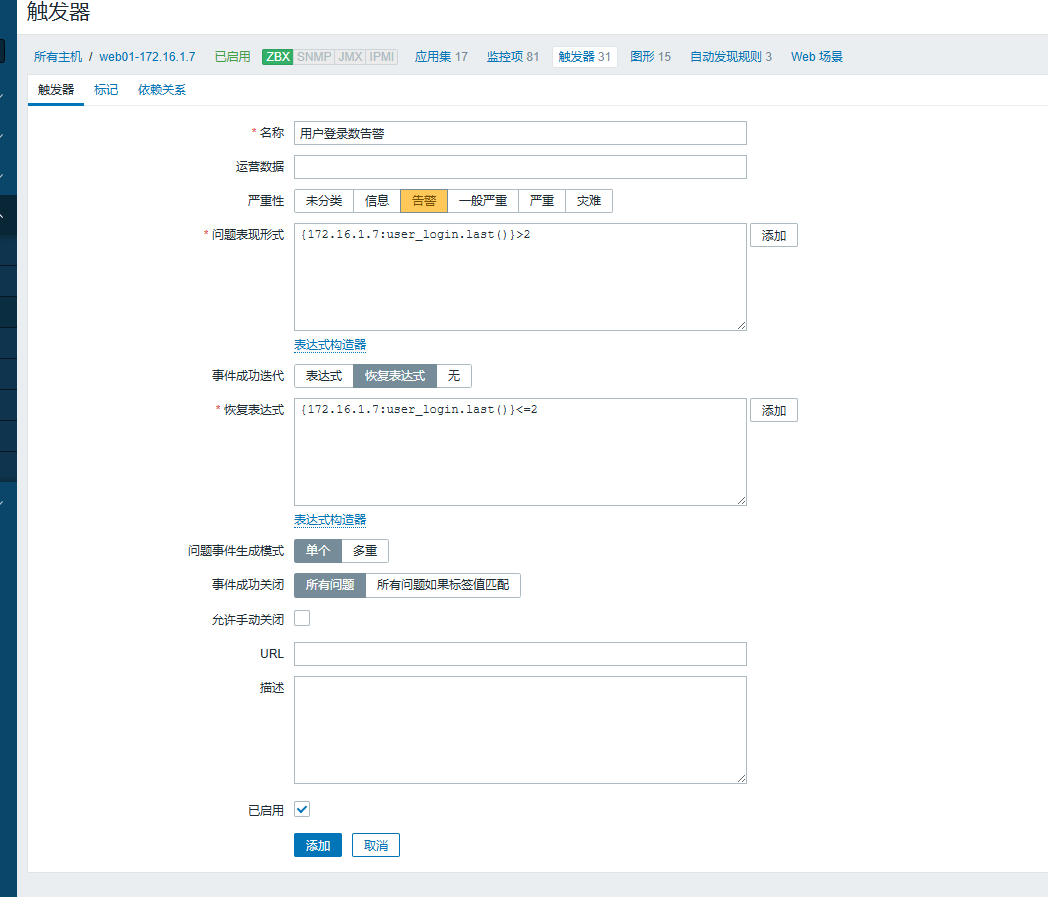Click 添加 next to 恢复表达式
Image resolution: width=1048 pixels, height=897 pixels.
[773, 410]
